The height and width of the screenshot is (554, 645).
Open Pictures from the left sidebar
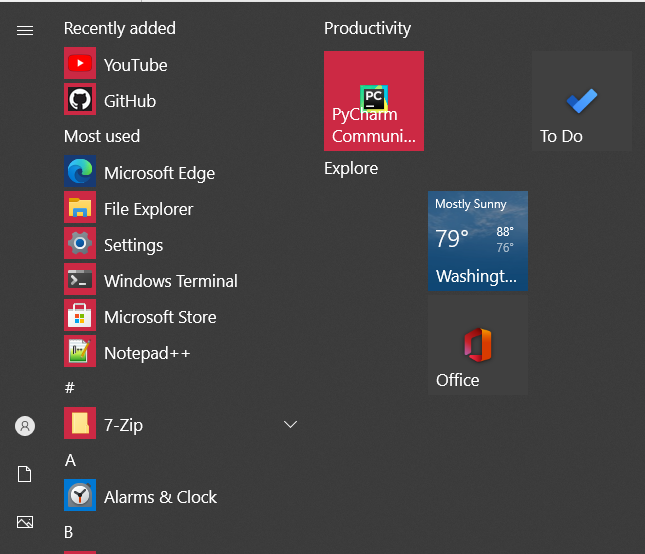pos(25,522)
